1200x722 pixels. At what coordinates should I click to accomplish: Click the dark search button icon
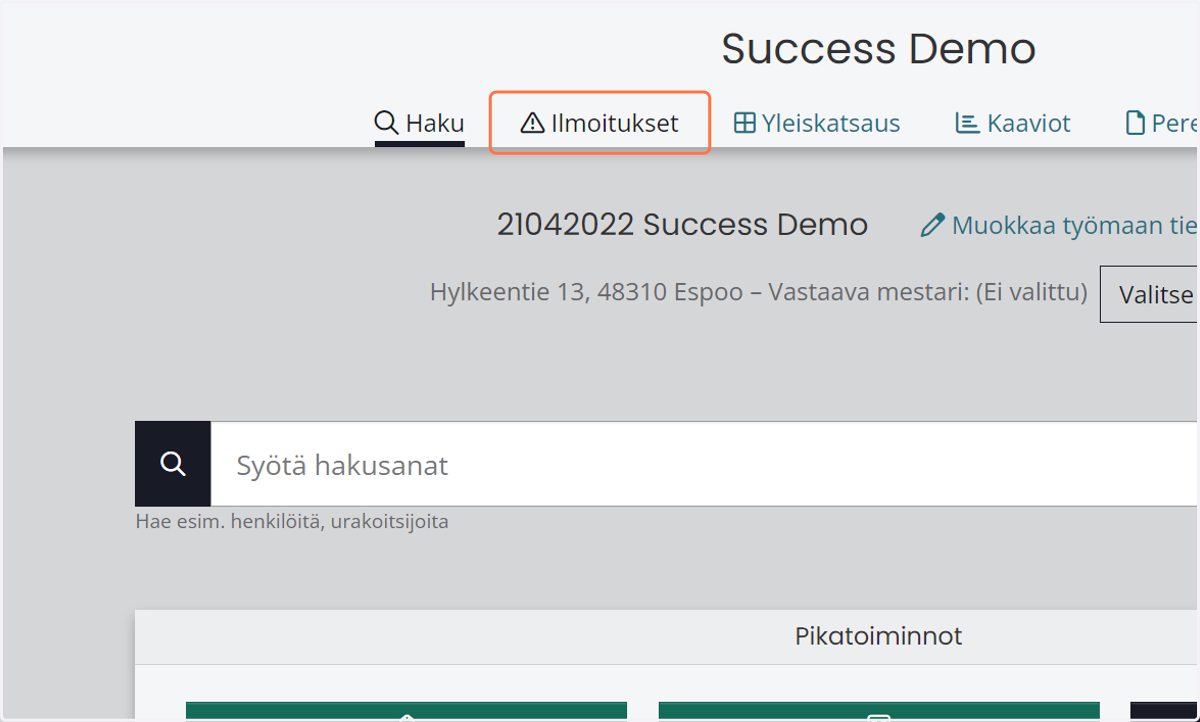(173, 464)
